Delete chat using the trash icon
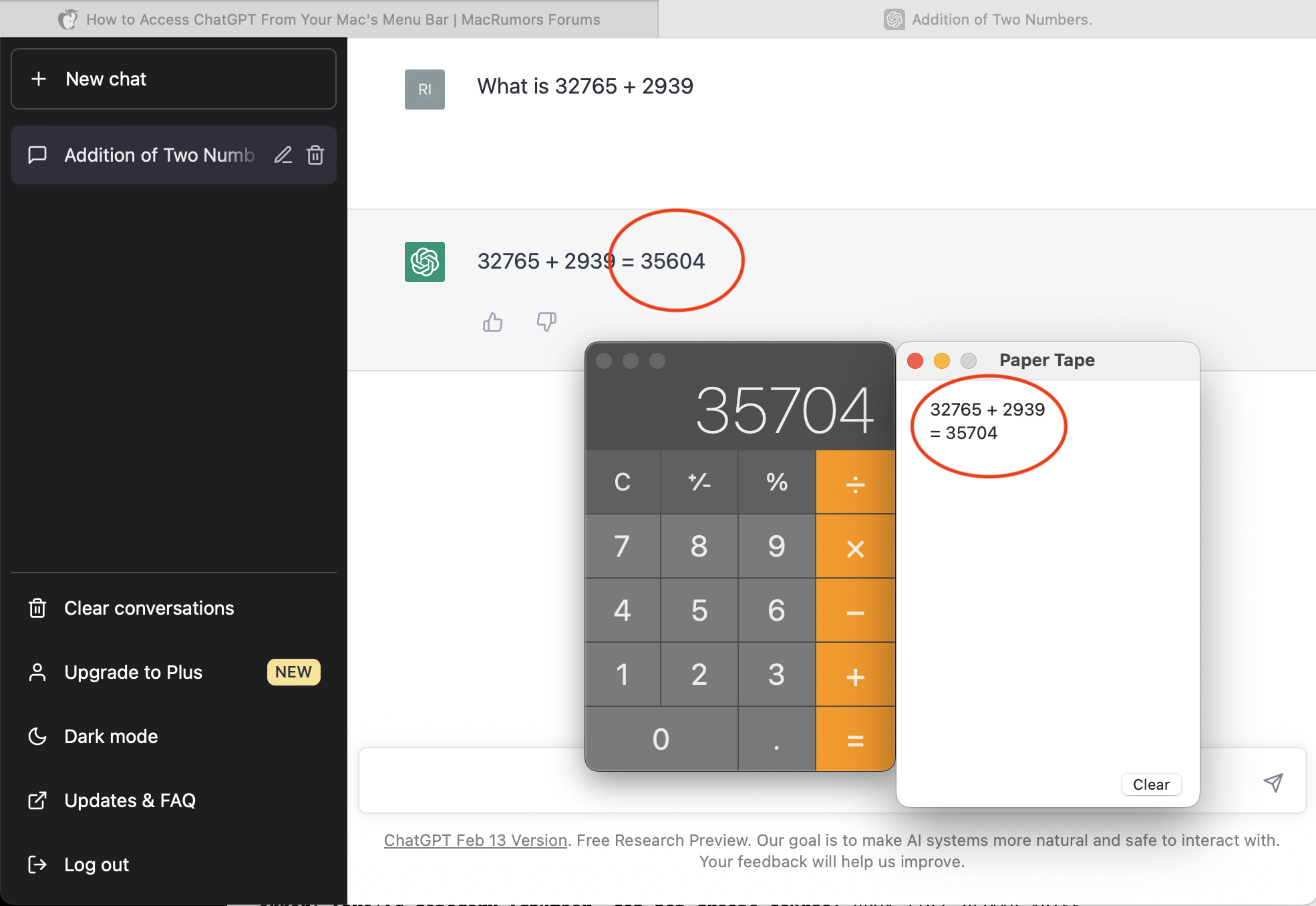Viewport: 1316px width, 906px height. tap(315, 155)
